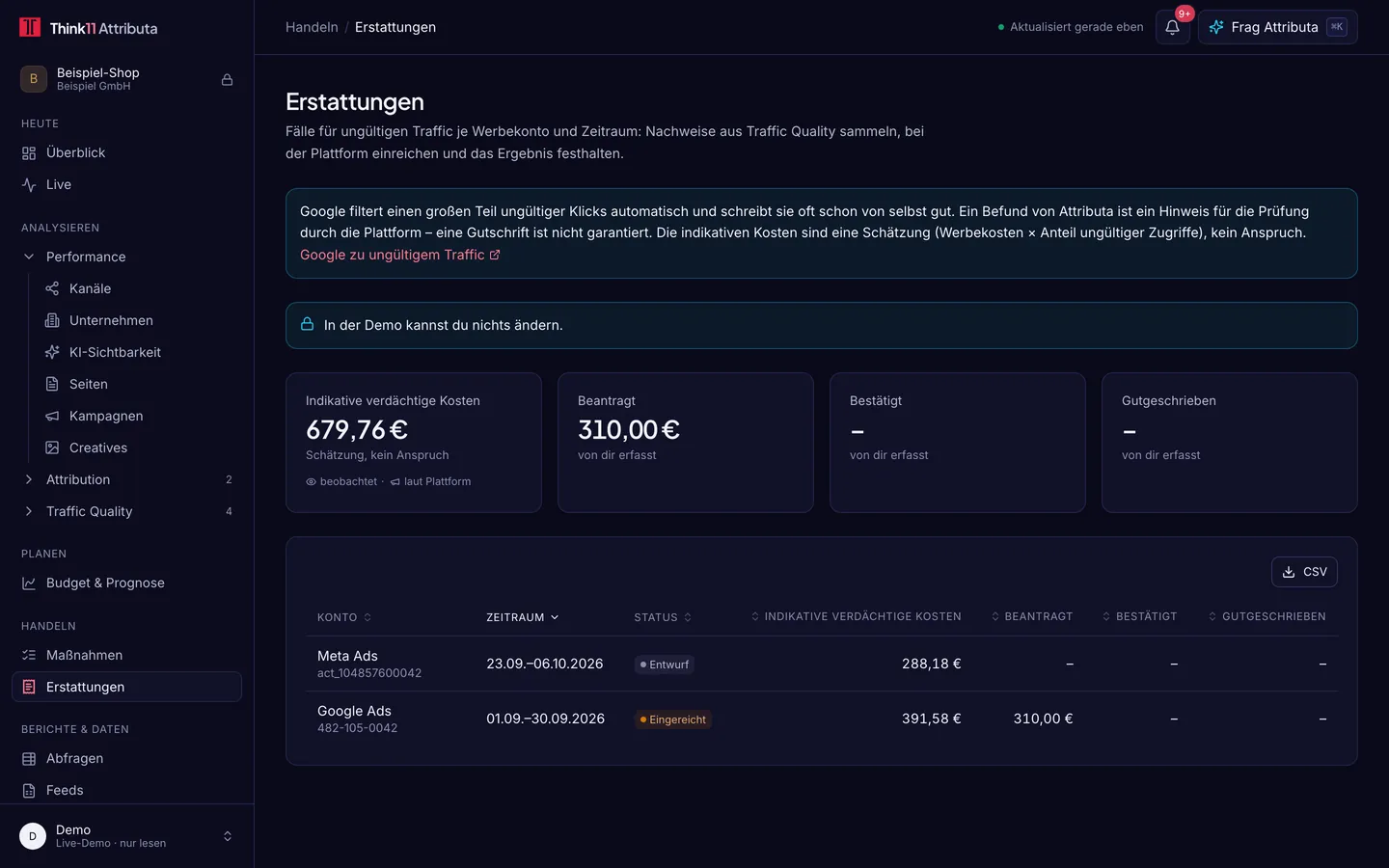The image size is (1389, 868).
Task: Open the Feeds page
Action: pyautogui.click(x=126, y=790)
